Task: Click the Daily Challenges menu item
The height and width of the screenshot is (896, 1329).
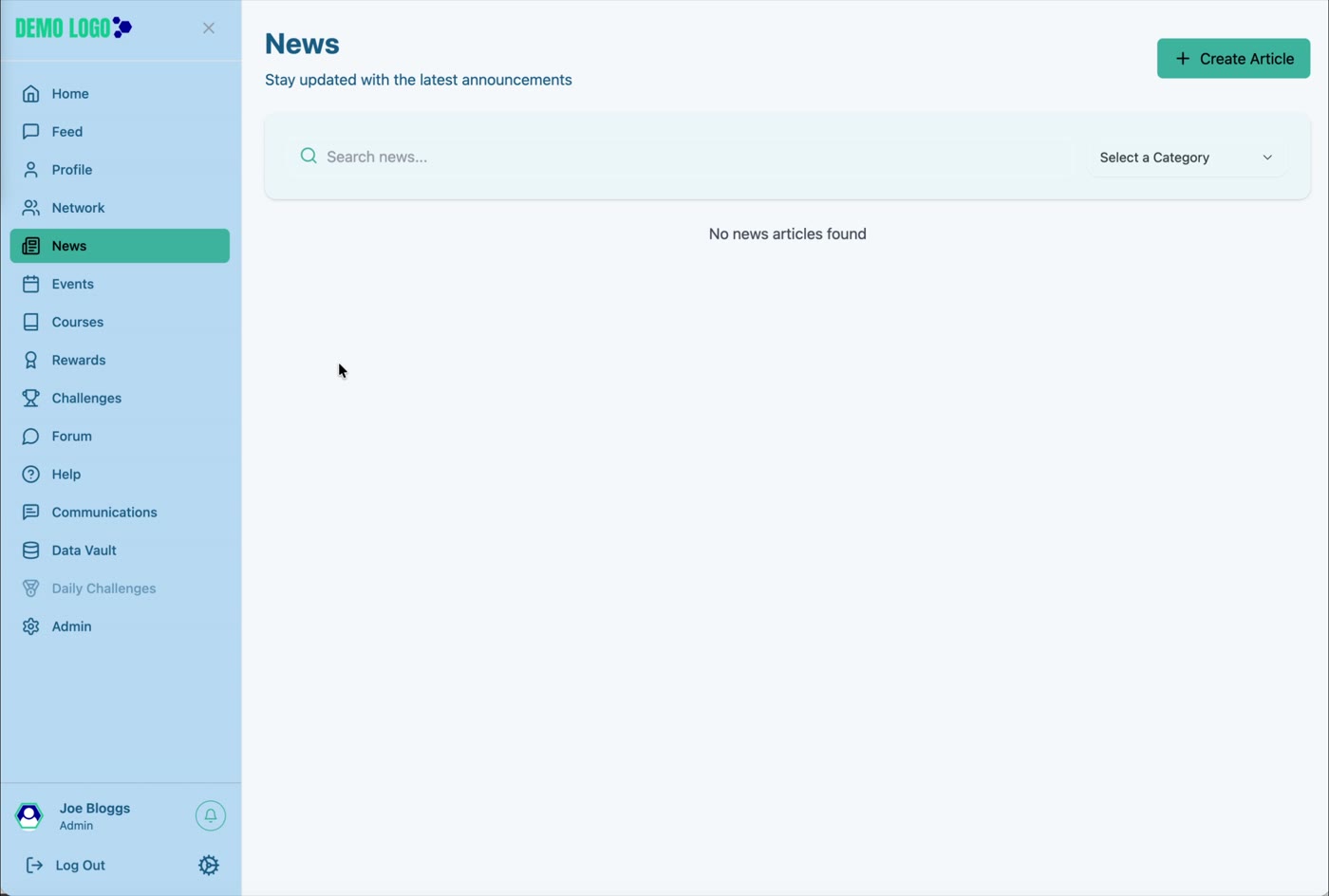Action: tap(120, 588)
